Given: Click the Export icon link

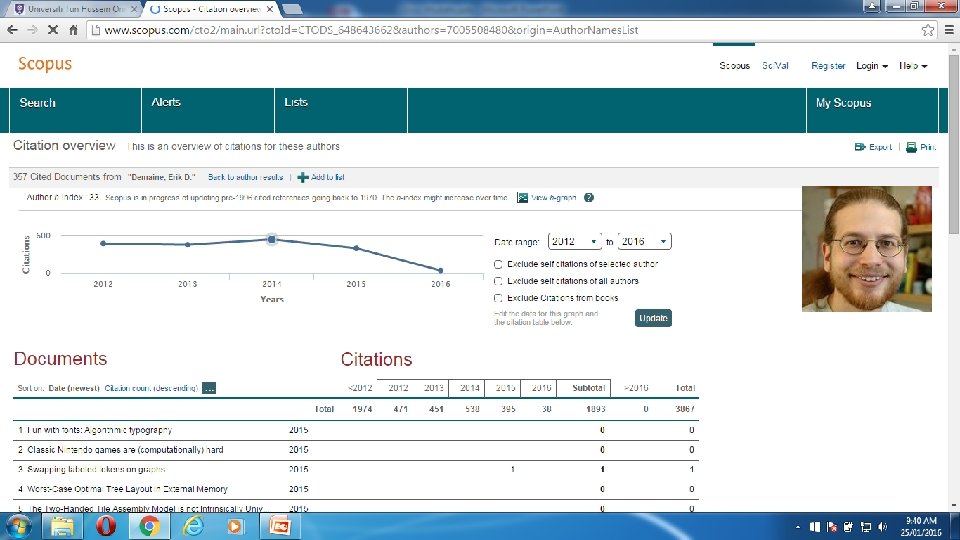Looking at the screenshot, I should 873,147.
